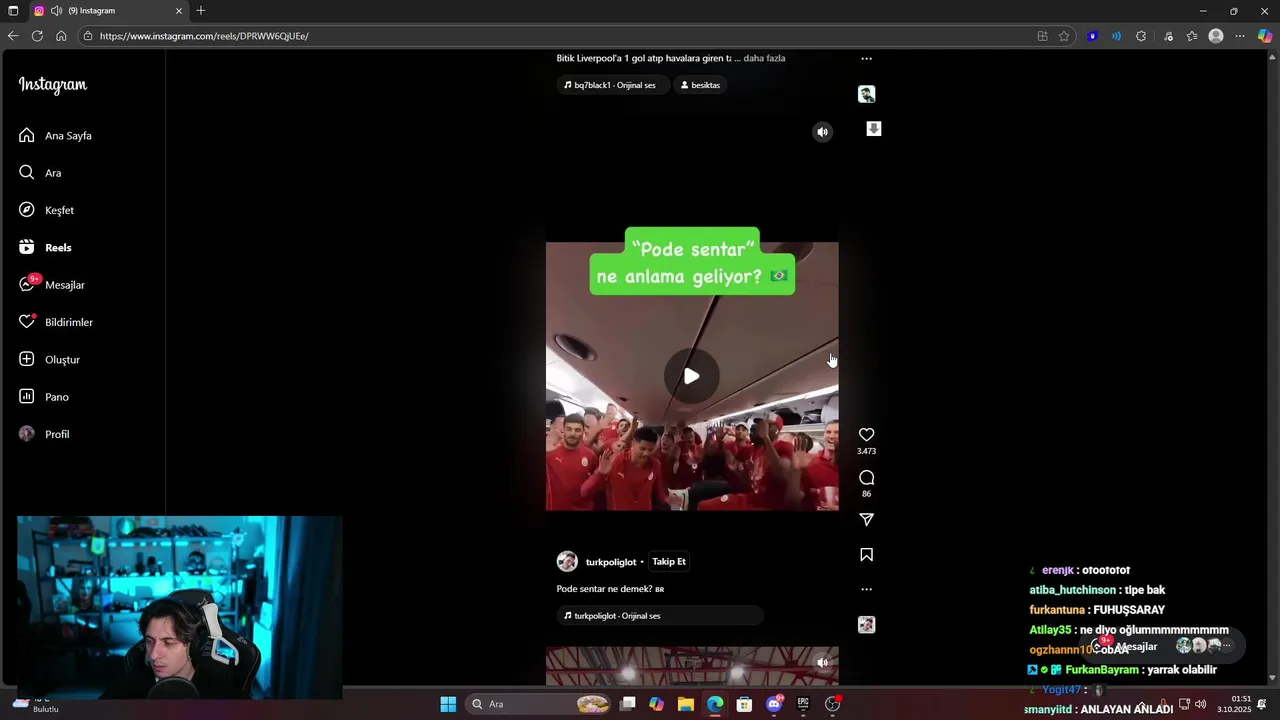Click the Instagram logo

tap(53, 86)
